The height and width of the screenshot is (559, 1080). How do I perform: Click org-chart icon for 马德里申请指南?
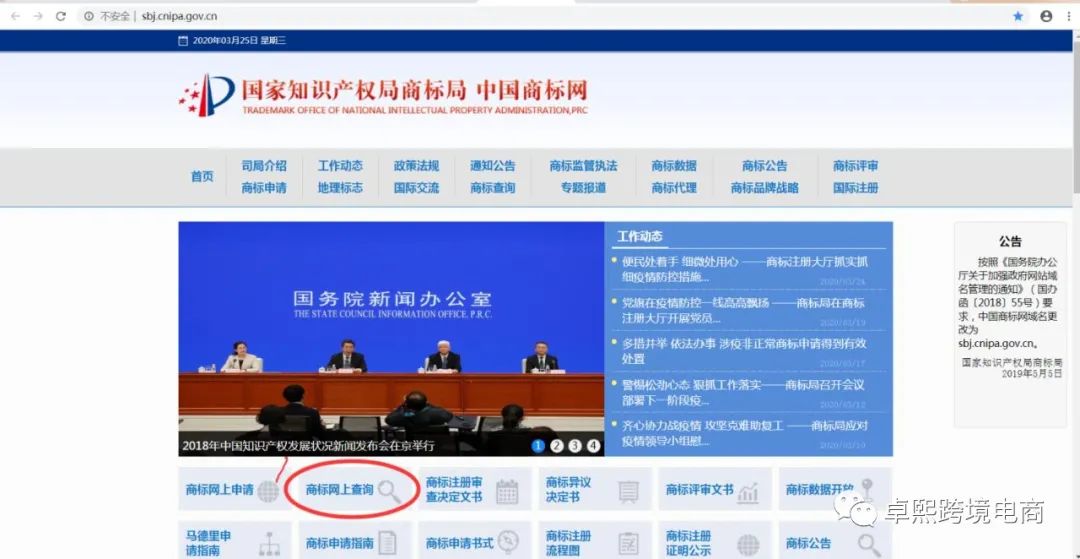click(x=269, y=544)
